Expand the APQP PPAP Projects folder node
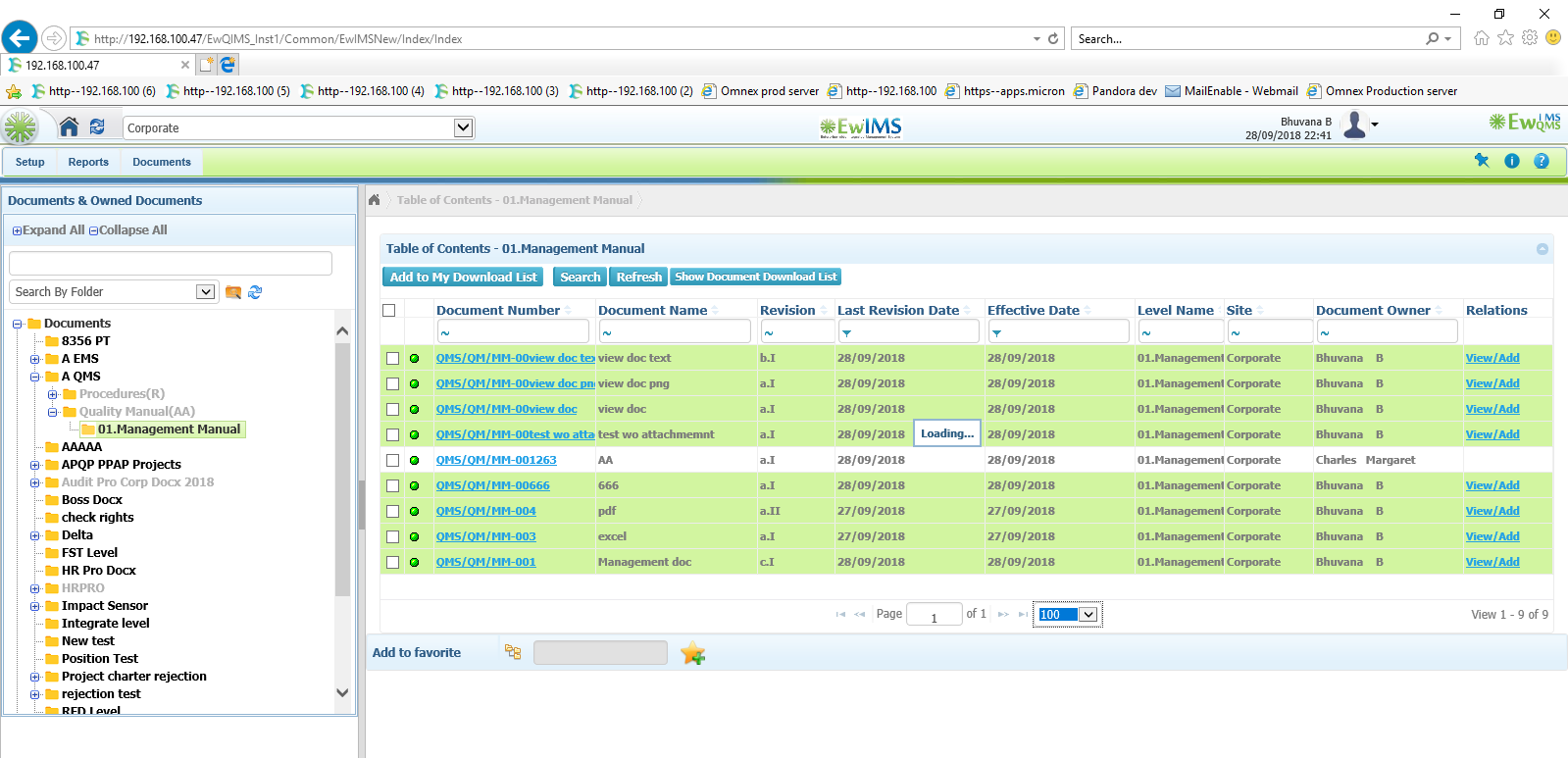The width and height of the screenshot is (1568, 758). click(34, 465)
